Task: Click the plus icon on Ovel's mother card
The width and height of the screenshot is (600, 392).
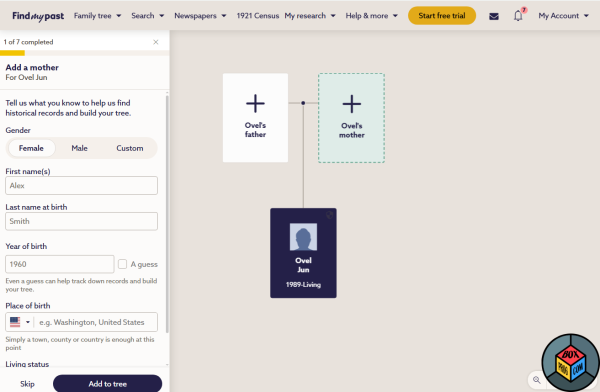Action: (352, 104)
